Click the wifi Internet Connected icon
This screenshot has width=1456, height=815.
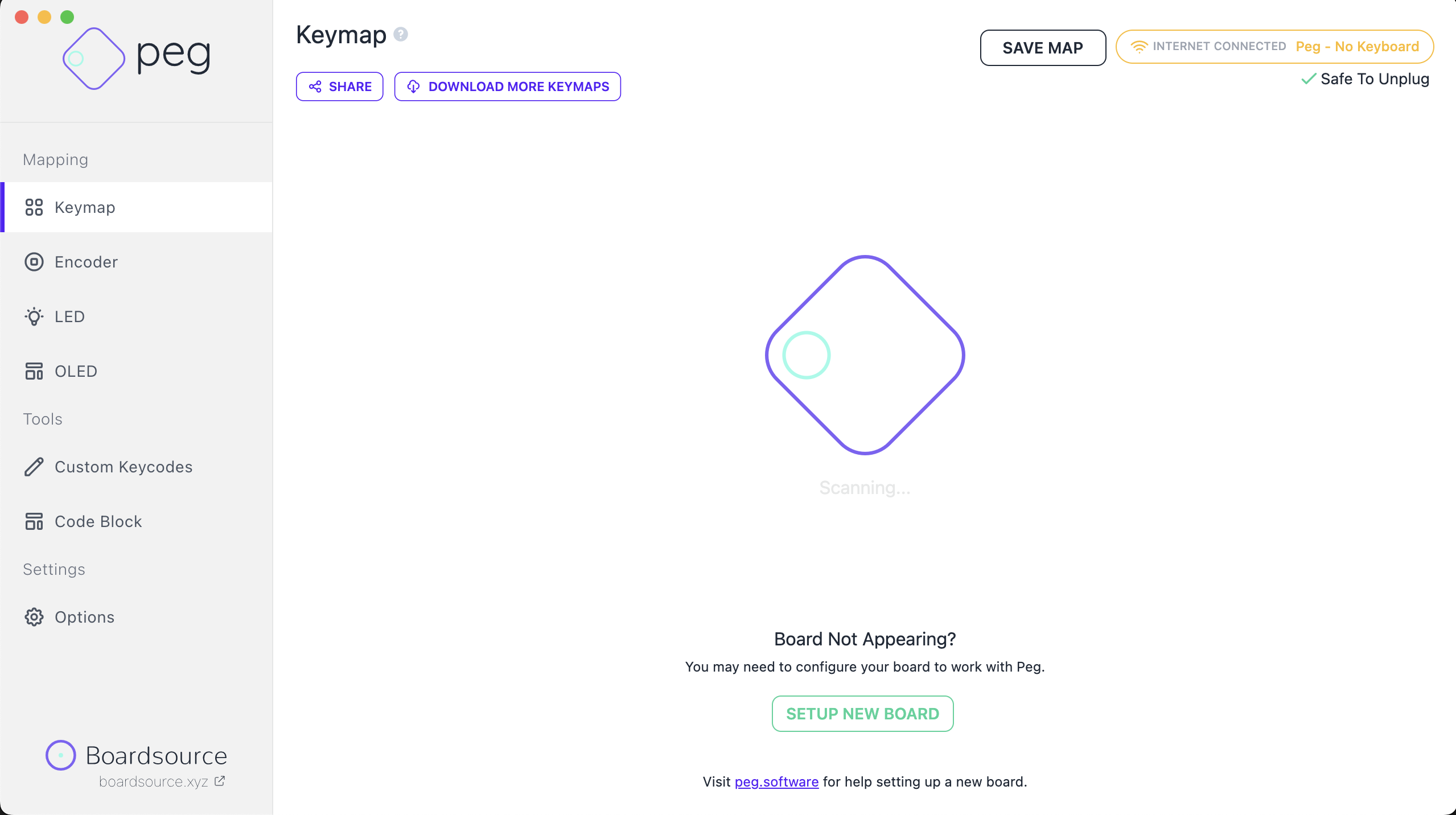tap(1139, 47)
